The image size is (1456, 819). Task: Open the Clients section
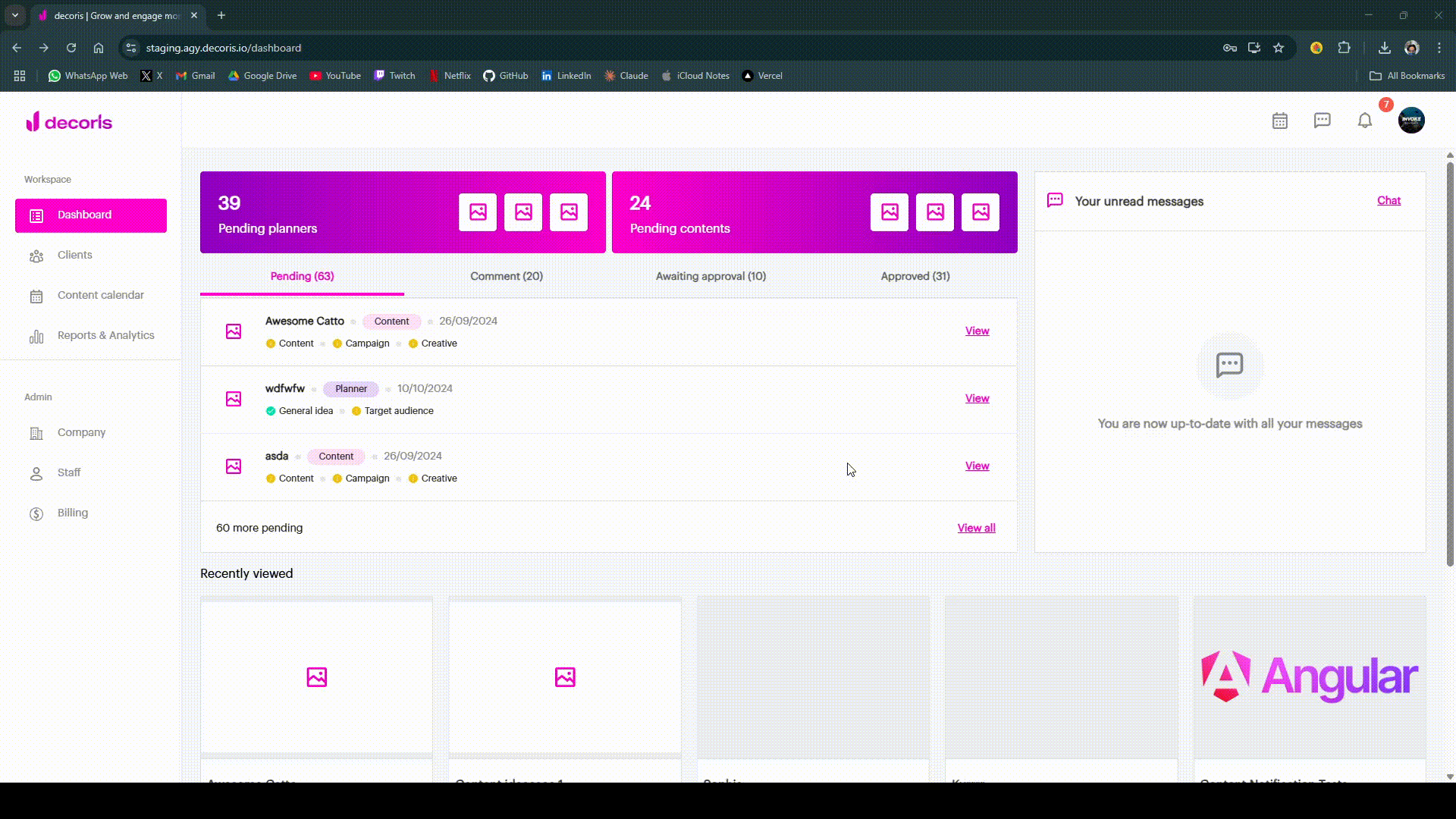click(91, 256)
